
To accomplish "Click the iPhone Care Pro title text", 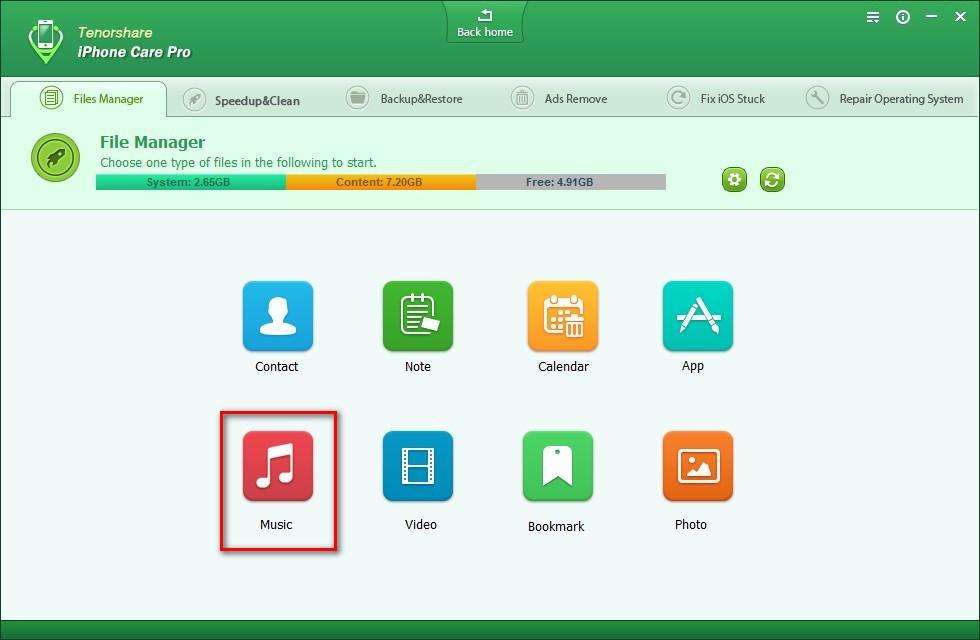I will [x=134, y=52].
